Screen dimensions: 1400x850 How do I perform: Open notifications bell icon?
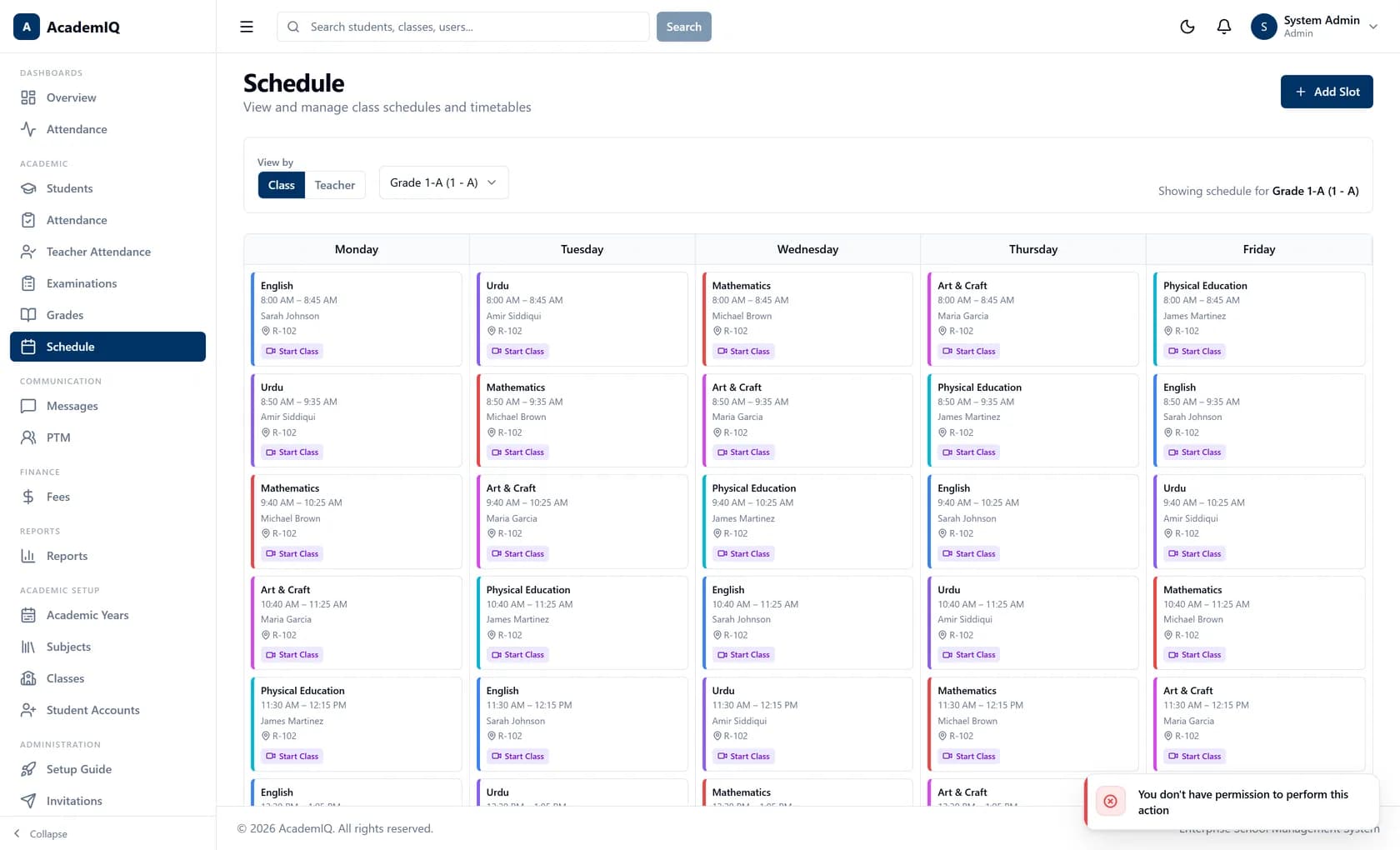click(x=1224, y=27)
